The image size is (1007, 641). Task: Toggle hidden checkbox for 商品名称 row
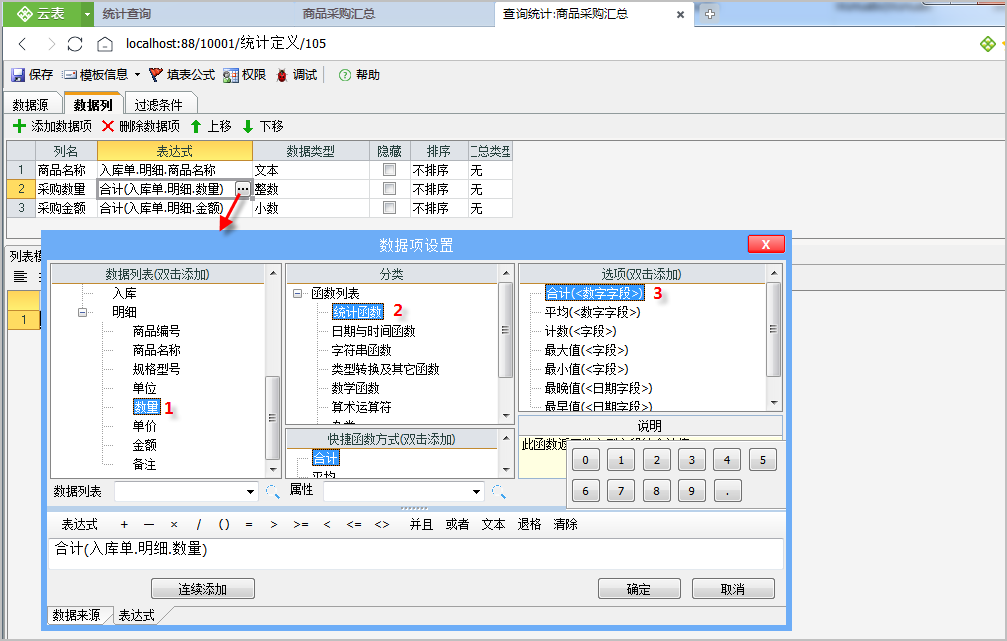[x=389, y=170]
